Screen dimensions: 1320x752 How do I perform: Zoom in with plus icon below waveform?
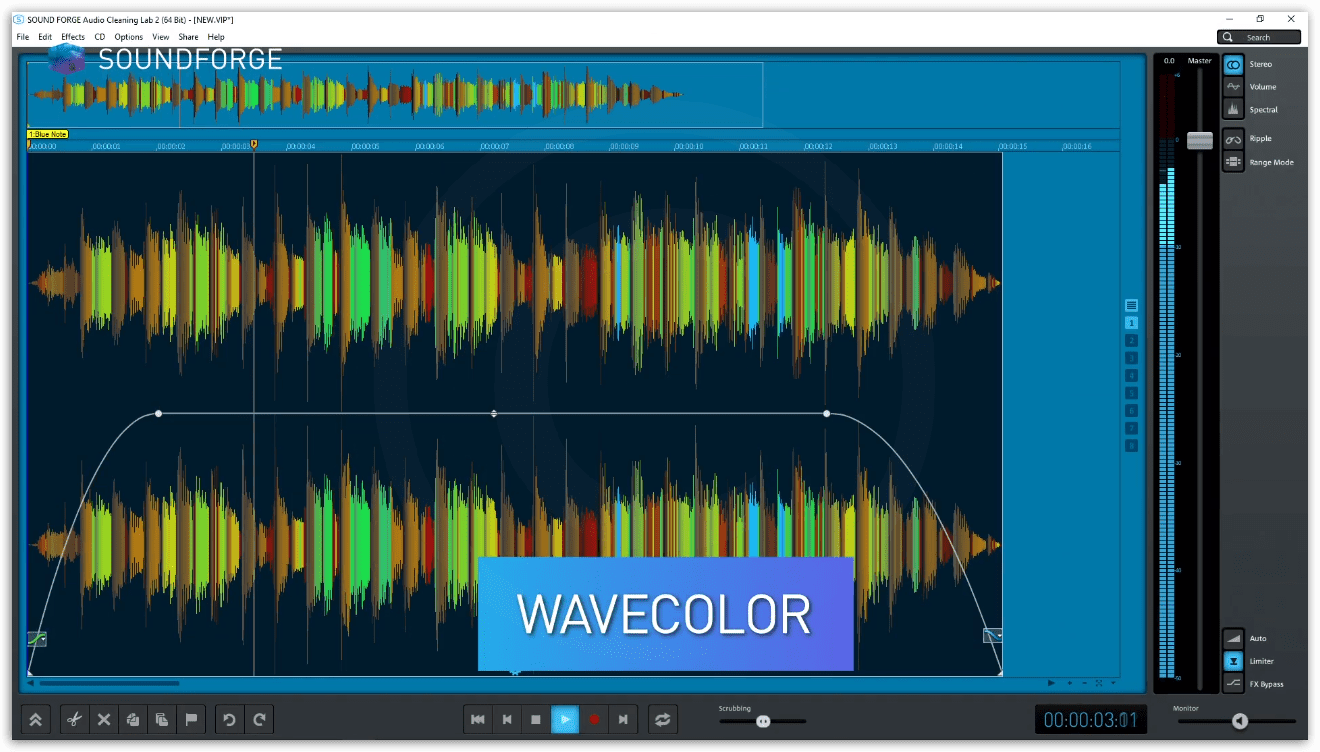(1070, 683)
